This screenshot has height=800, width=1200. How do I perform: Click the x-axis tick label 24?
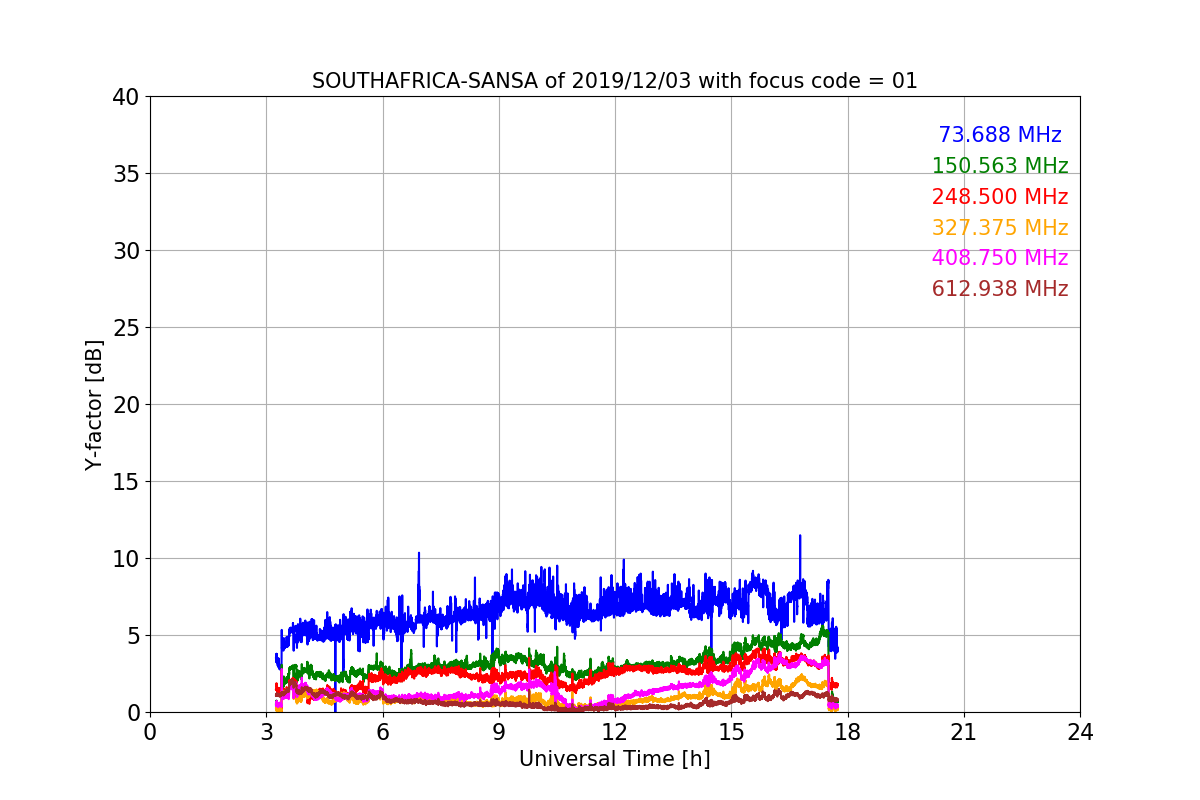(1080, 732)
